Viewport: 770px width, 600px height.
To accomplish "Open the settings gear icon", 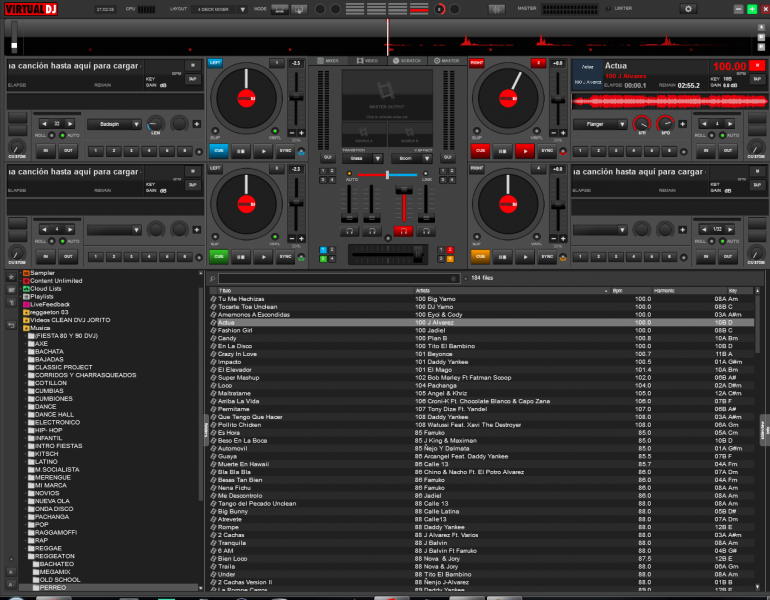I will [x=688, y=9].
